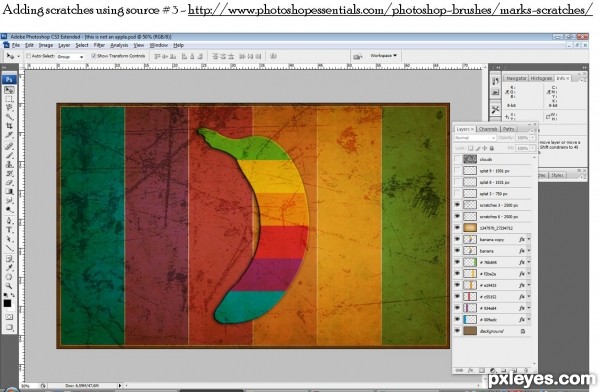Open Move tool preset picker arrow
This screenshot has width=600, height=392.
click(18, 57)
